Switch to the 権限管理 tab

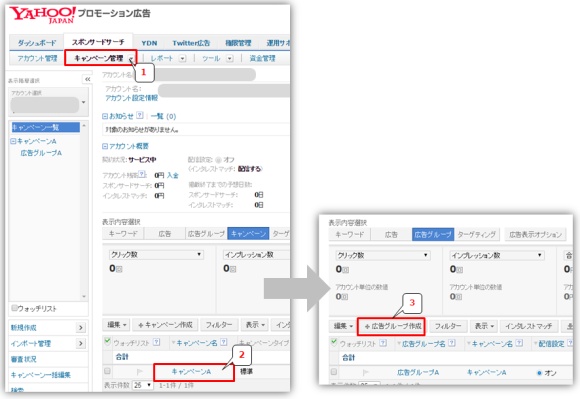pos(238,43)
